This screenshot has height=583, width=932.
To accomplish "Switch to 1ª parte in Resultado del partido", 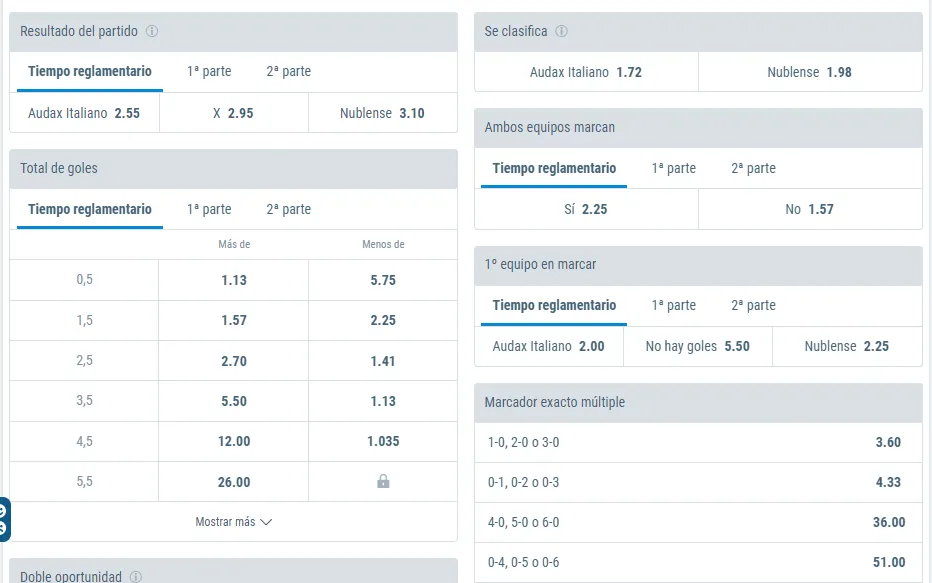I will [209, 71].
